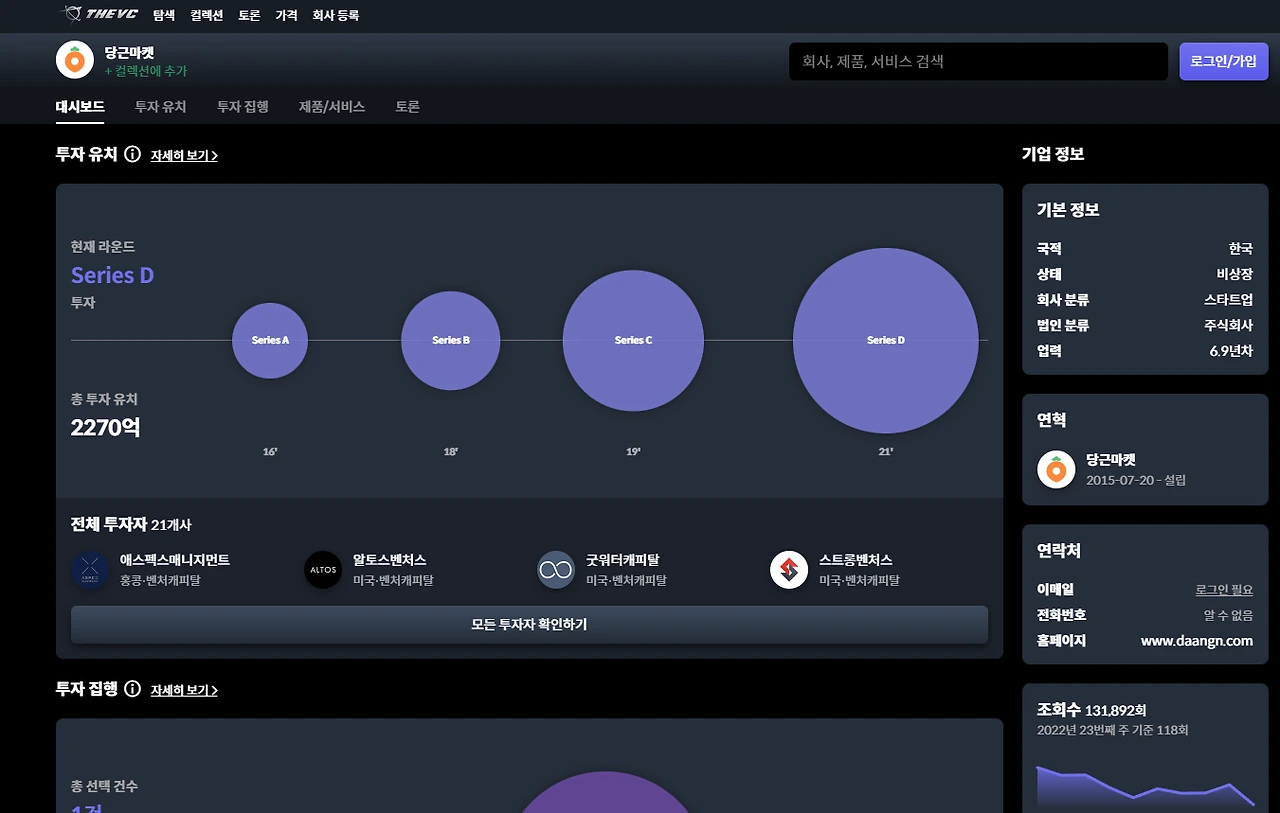
Task: Click the 21' year label under Series D
Action: (x=886, y=452)
